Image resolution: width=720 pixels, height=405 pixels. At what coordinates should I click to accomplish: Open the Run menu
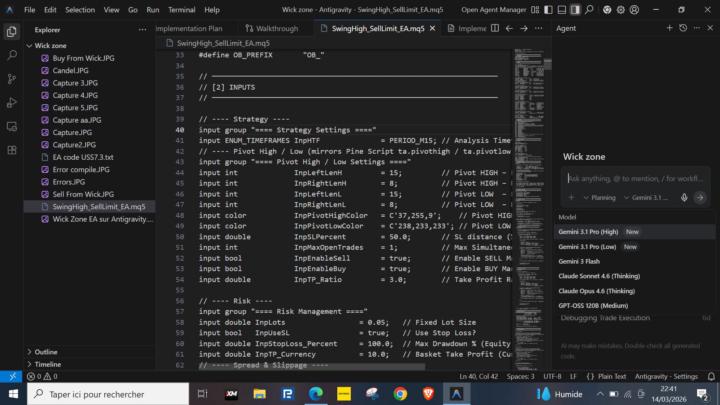click(x=152, y=10)
